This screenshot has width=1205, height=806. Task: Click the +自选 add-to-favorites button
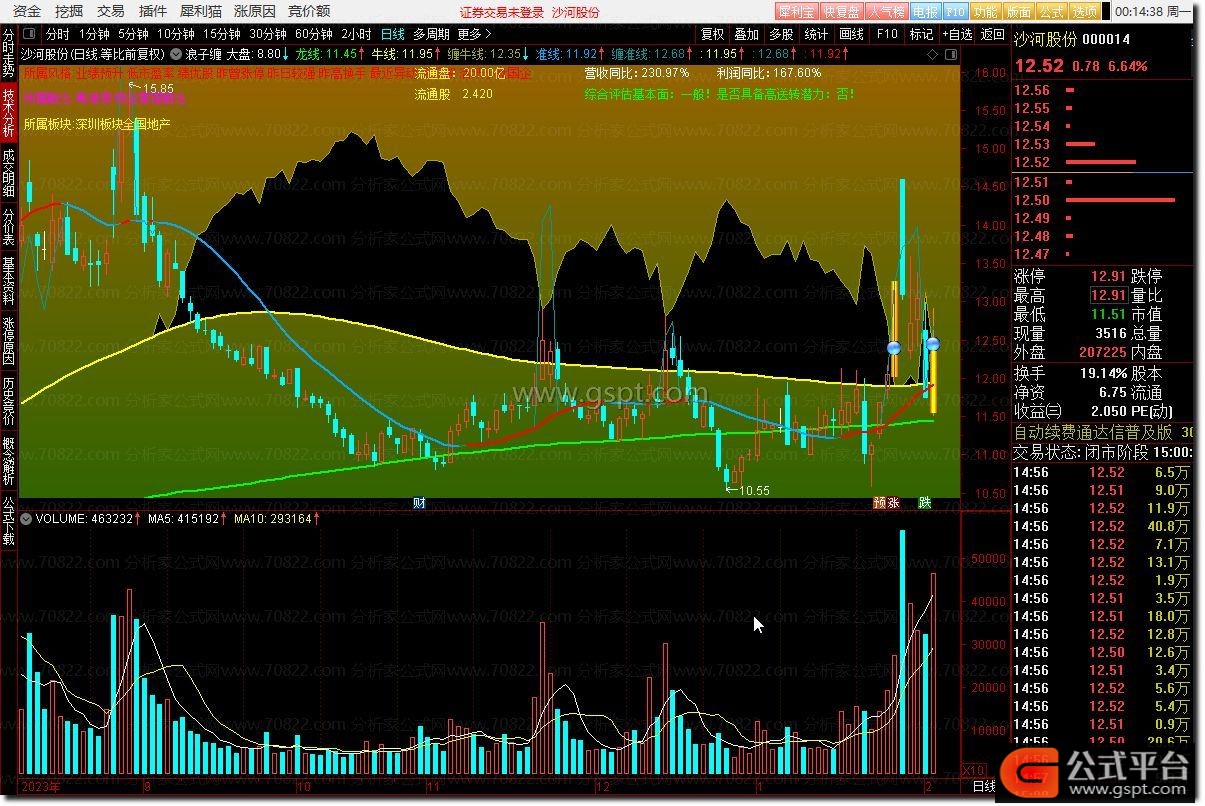(956, 34)
